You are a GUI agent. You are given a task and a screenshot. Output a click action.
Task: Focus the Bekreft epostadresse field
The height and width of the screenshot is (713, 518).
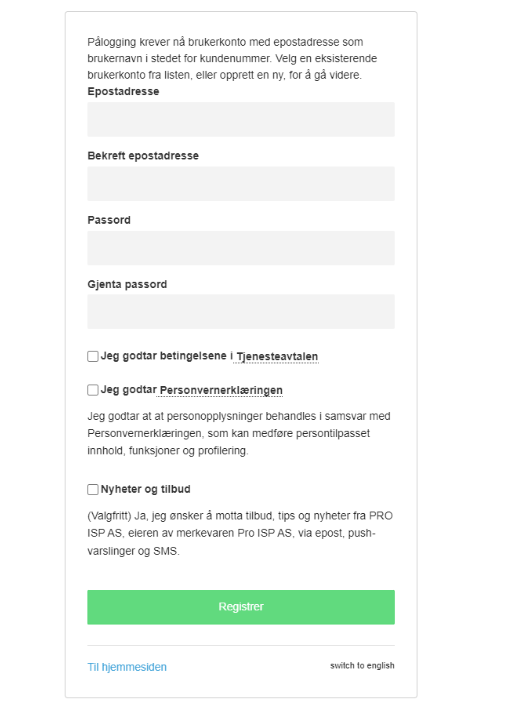pos(241,183)
